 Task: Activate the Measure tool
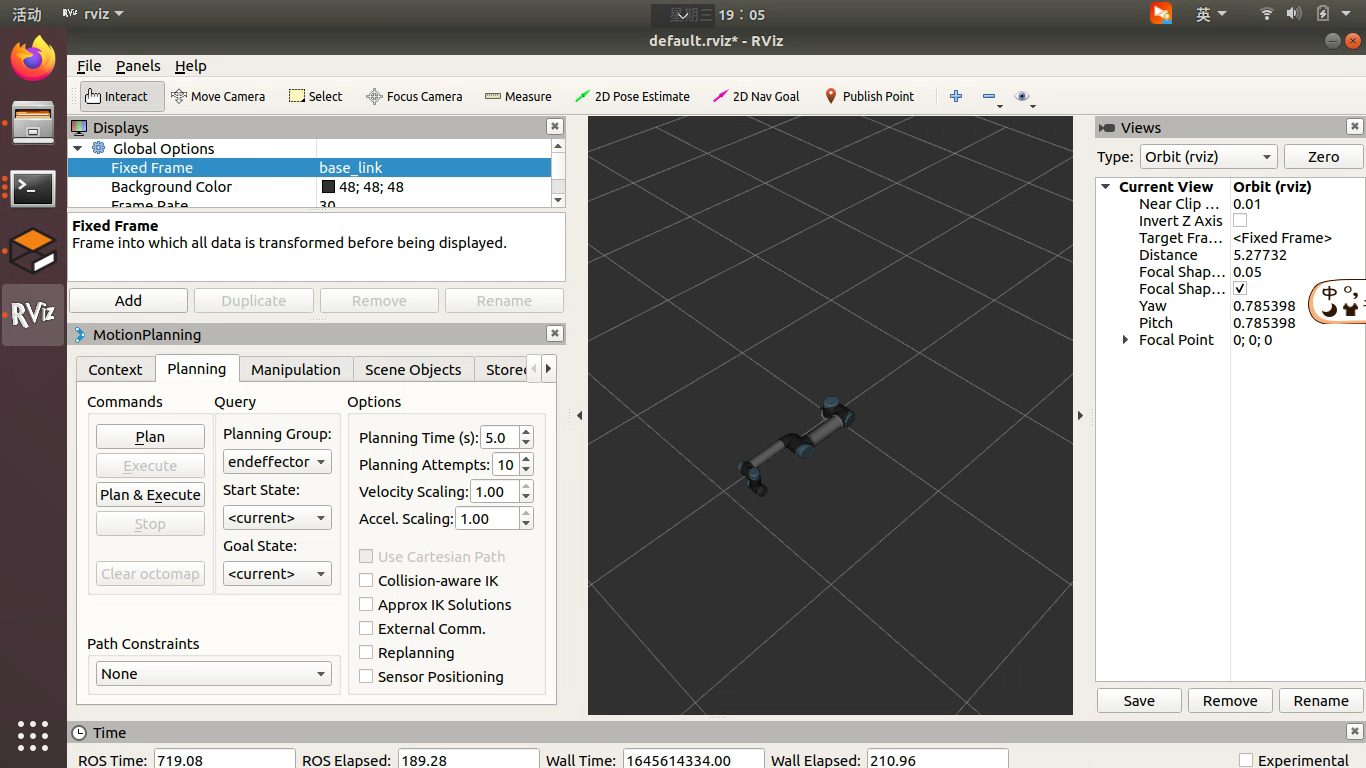518,96
